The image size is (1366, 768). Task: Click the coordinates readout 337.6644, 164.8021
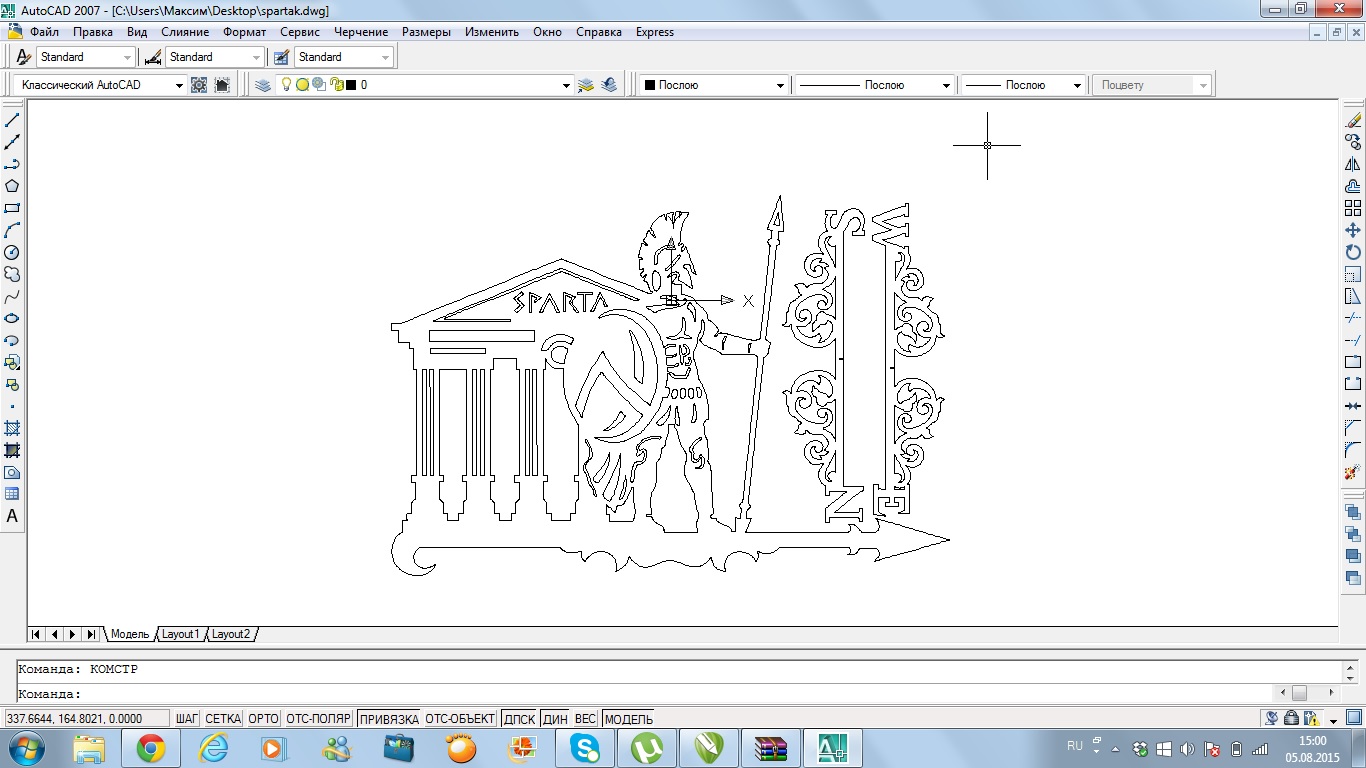(87, 719)
